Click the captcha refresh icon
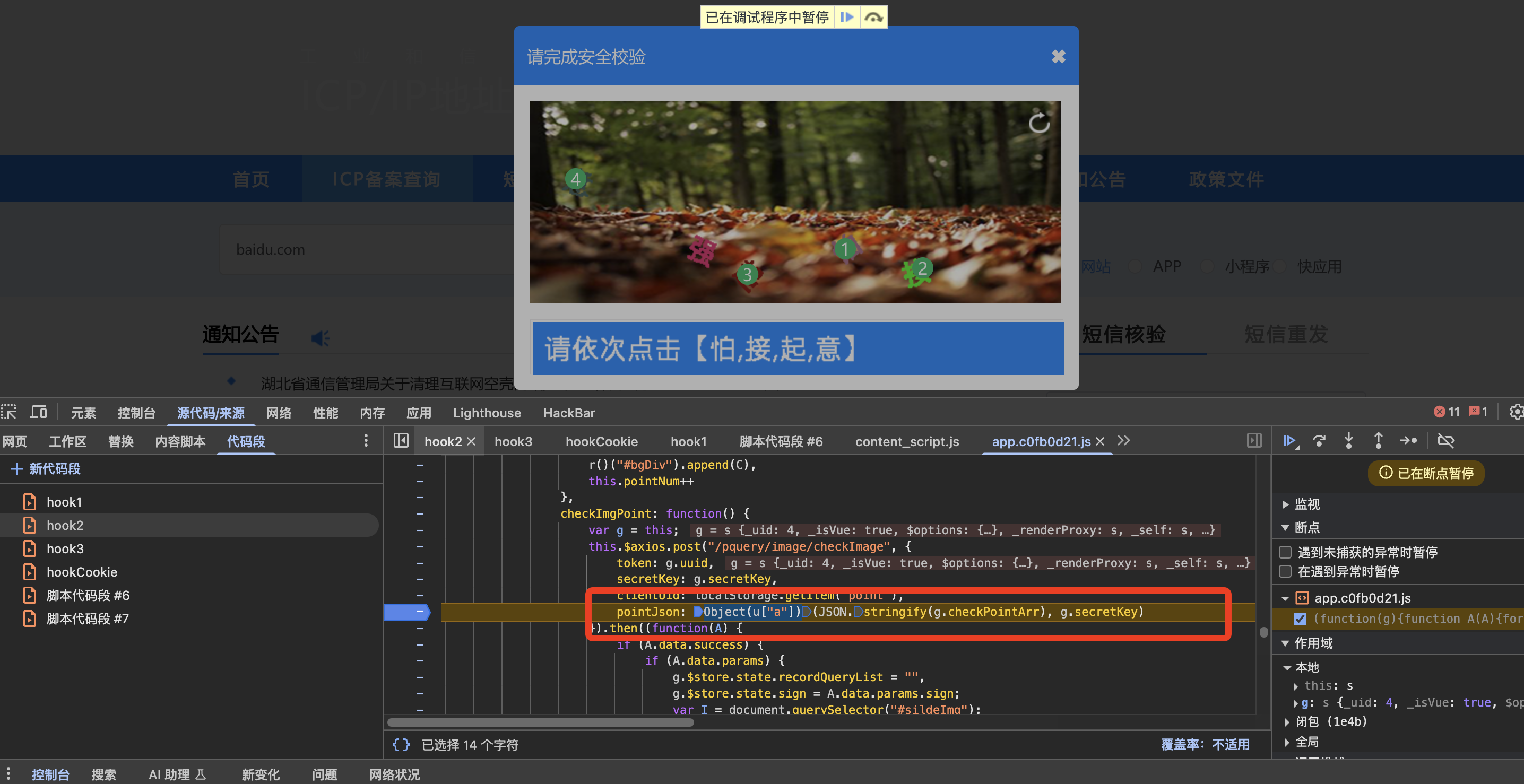Screen dimensions: 1524x784 pos(1039,123)
